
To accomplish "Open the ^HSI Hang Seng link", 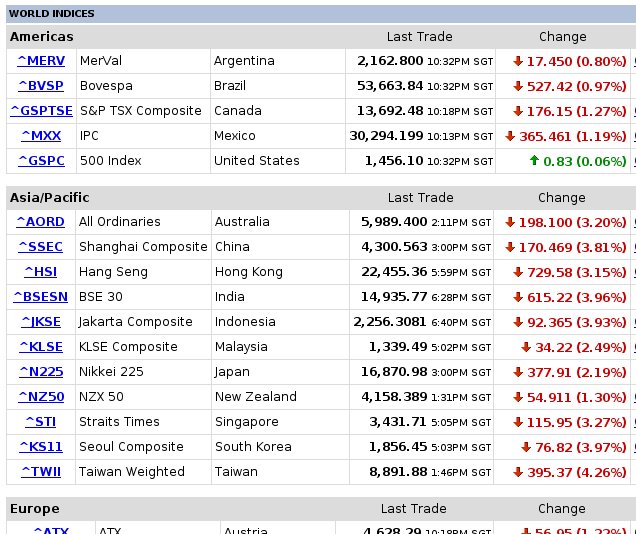I will [41, 272].
